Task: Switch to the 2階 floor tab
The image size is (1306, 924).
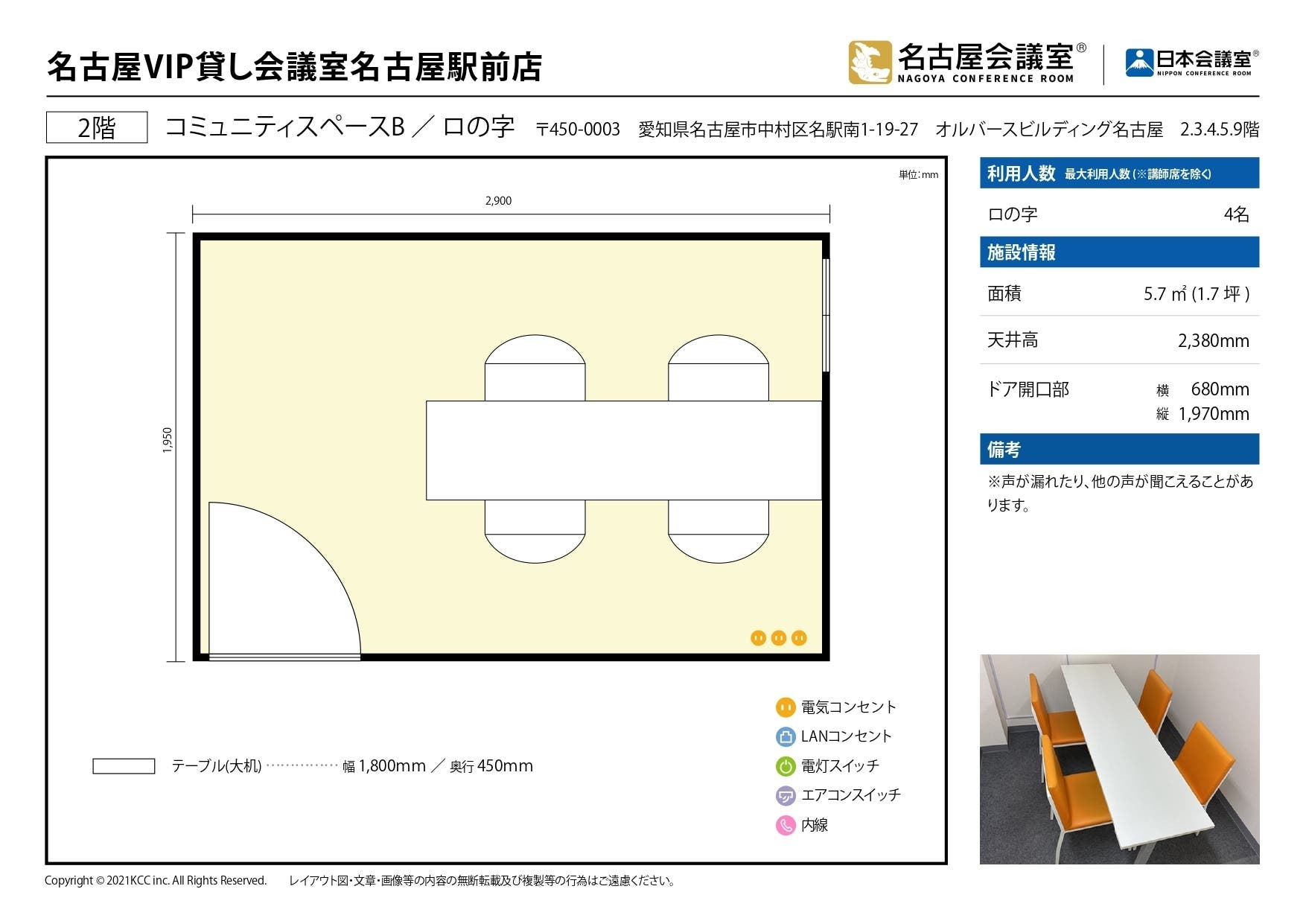Action: pyautogui.click(x=95, y=126)
